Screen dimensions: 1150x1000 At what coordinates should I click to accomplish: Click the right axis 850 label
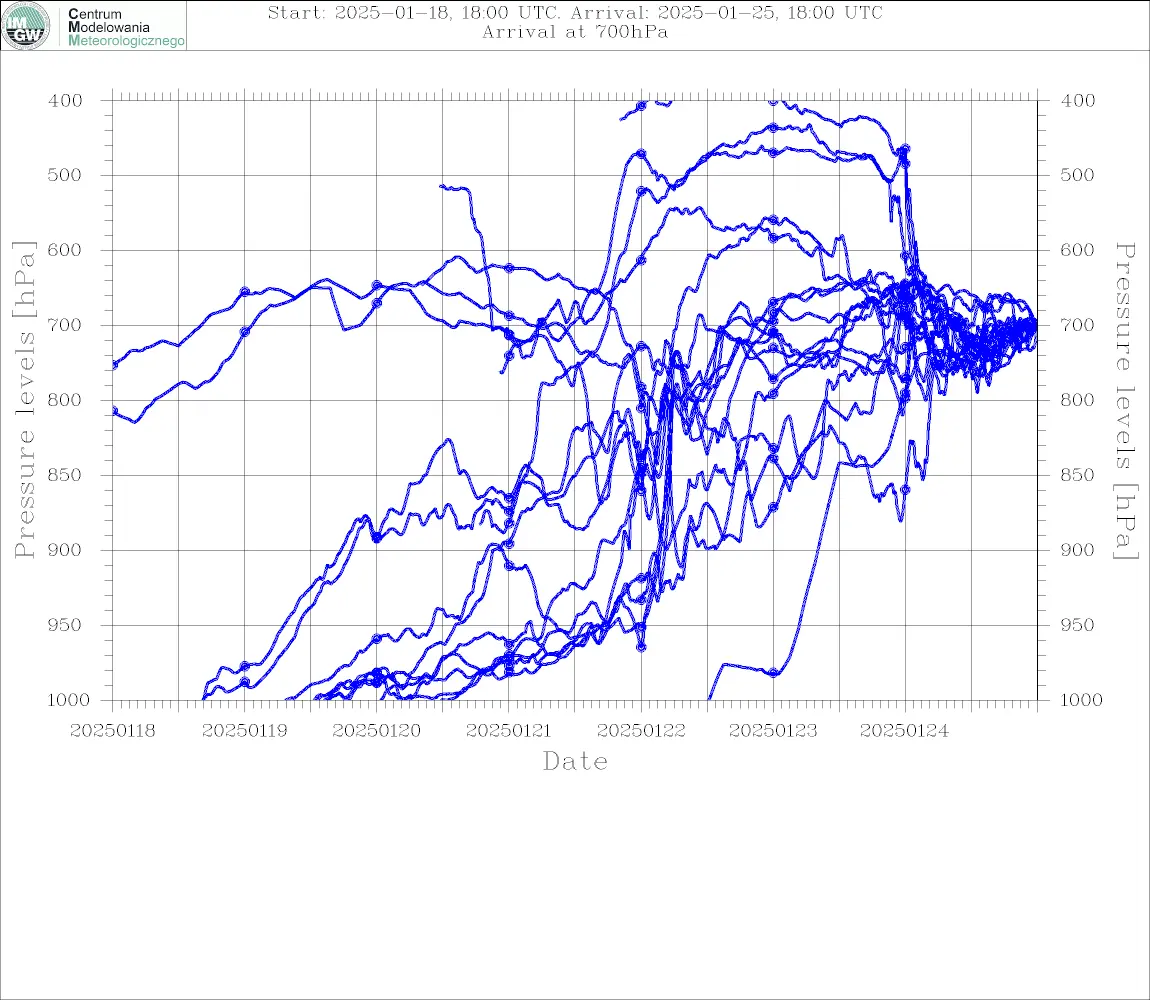click(x=1078, y=475)
